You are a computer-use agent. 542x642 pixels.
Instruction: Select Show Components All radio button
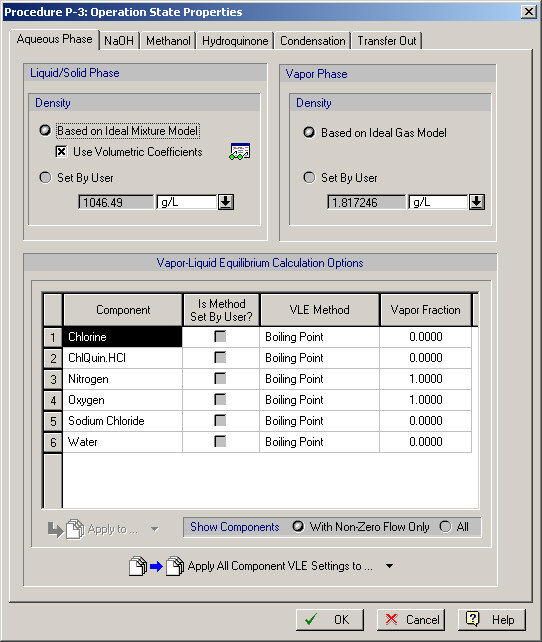[x=445, y=527]
